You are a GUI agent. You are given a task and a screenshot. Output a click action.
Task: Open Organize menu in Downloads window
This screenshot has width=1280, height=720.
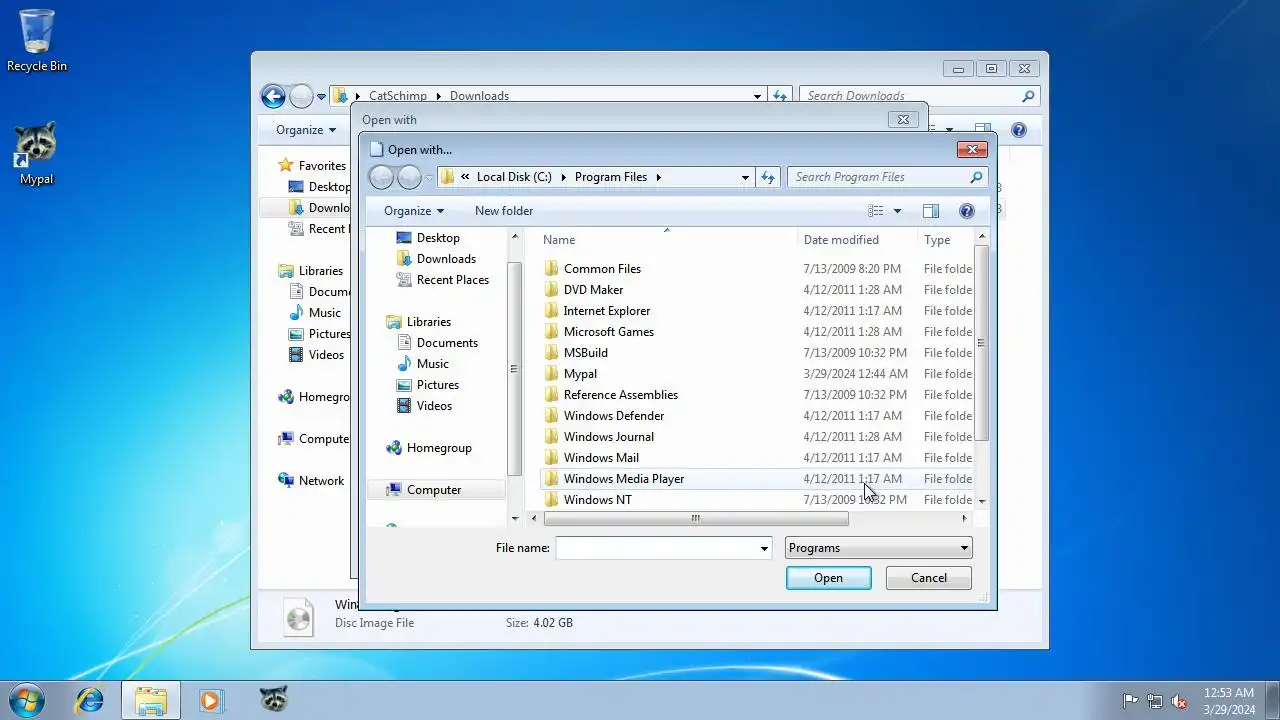coord(306,130)
